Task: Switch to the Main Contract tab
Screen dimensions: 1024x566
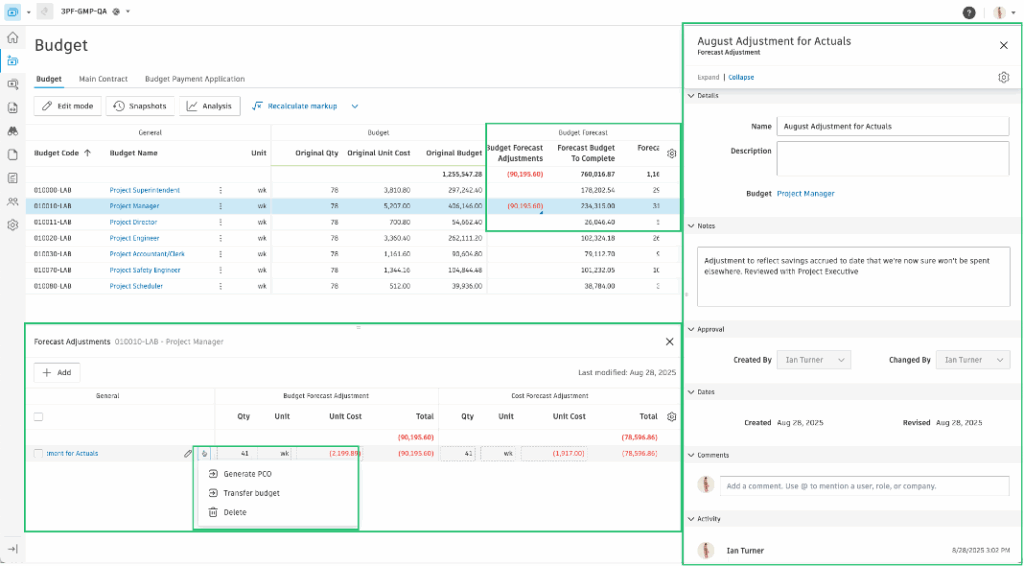Action: pos(103,79)
